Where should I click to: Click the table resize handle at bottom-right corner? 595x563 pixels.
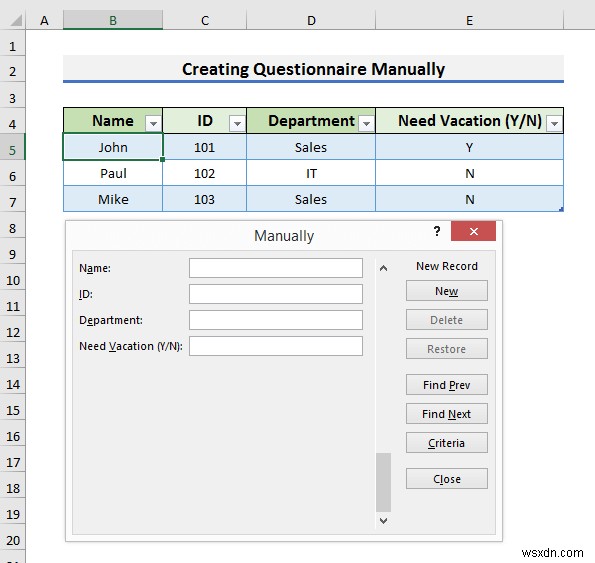click(x=561, y=209)
